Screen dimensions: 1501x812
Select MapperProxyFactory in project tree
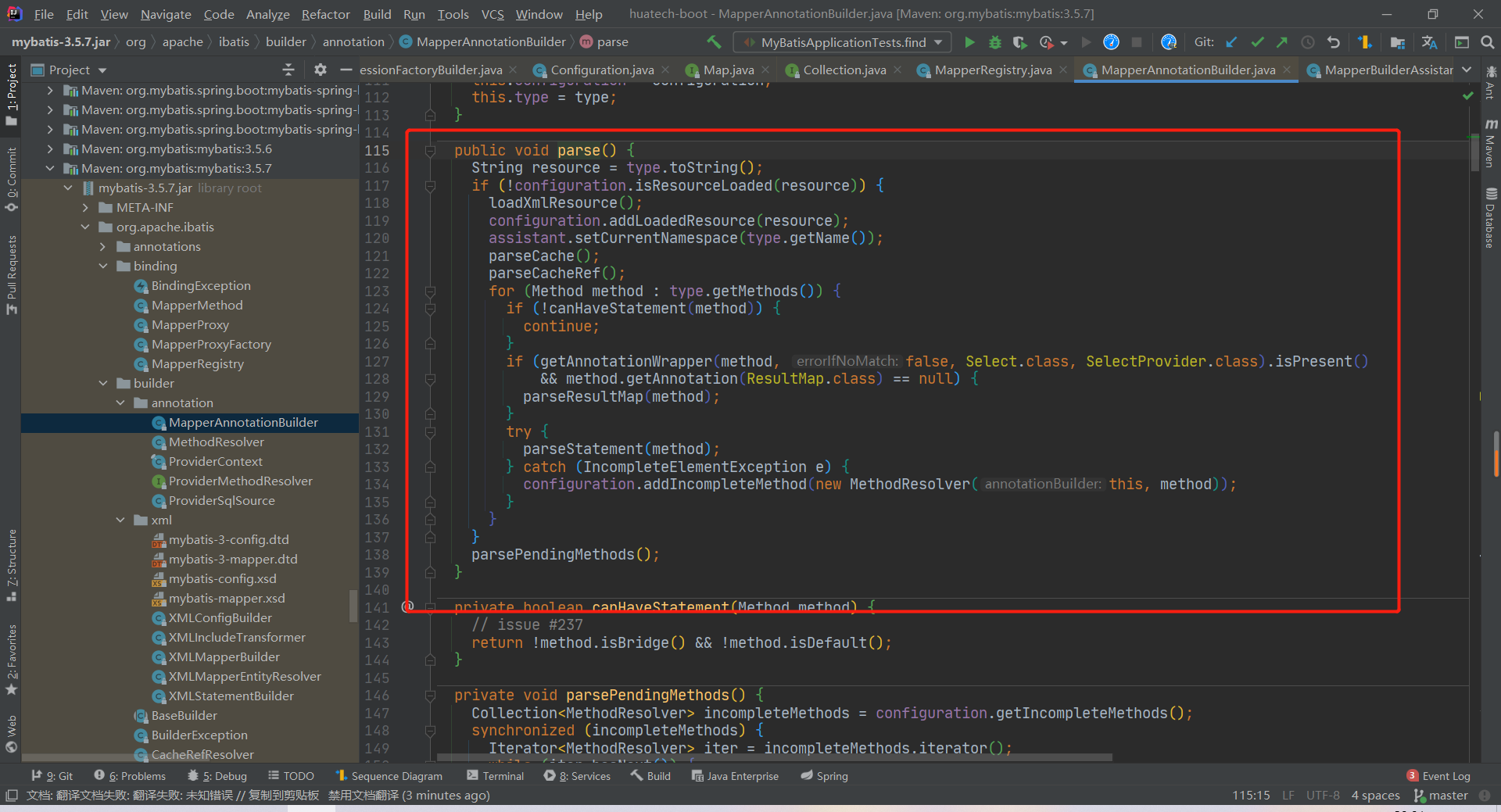click(211, 345)
